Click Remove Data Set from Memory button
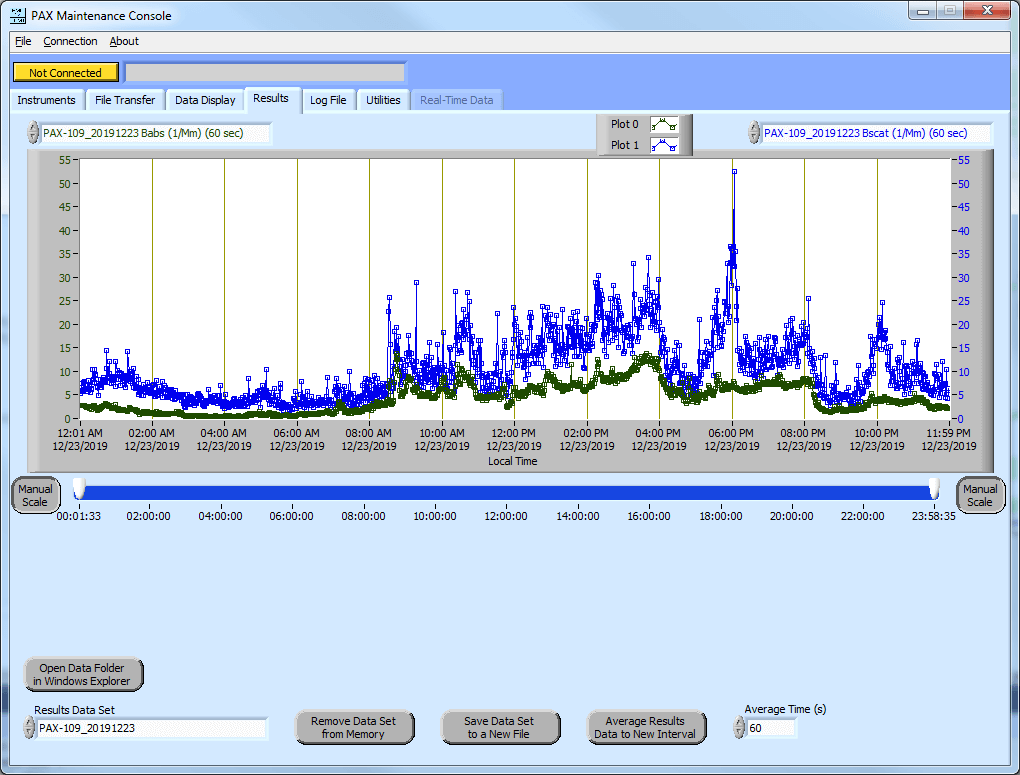 [x=354, y=727]
